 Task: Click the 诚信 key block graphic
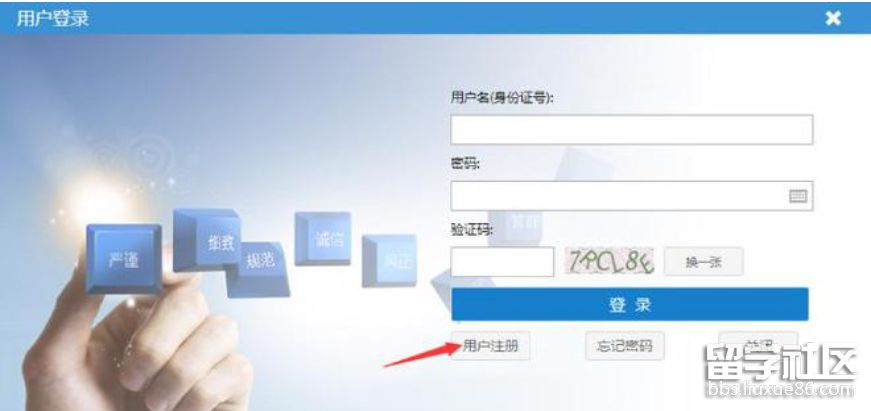[324, 239]
